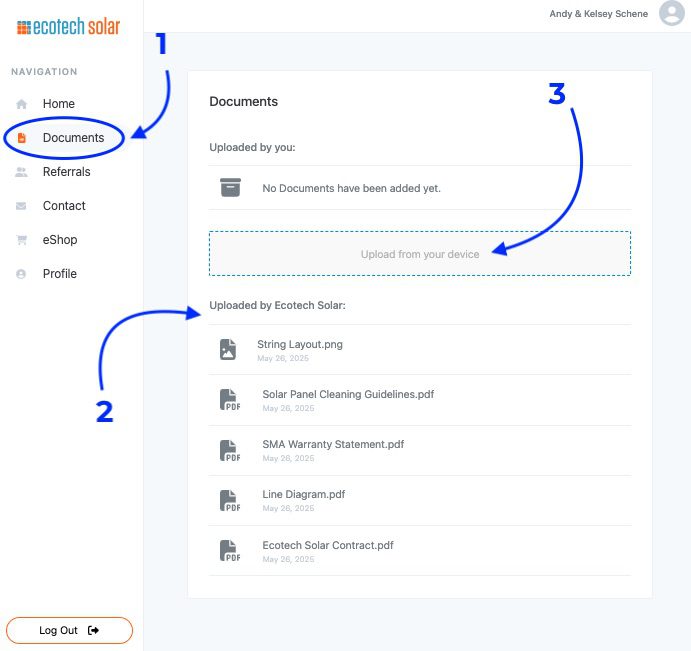Click PDF icon for Ecotech Solar Contract
Image resolution: width=691 pixels, height=651 pixels.
tap(230, 551)
